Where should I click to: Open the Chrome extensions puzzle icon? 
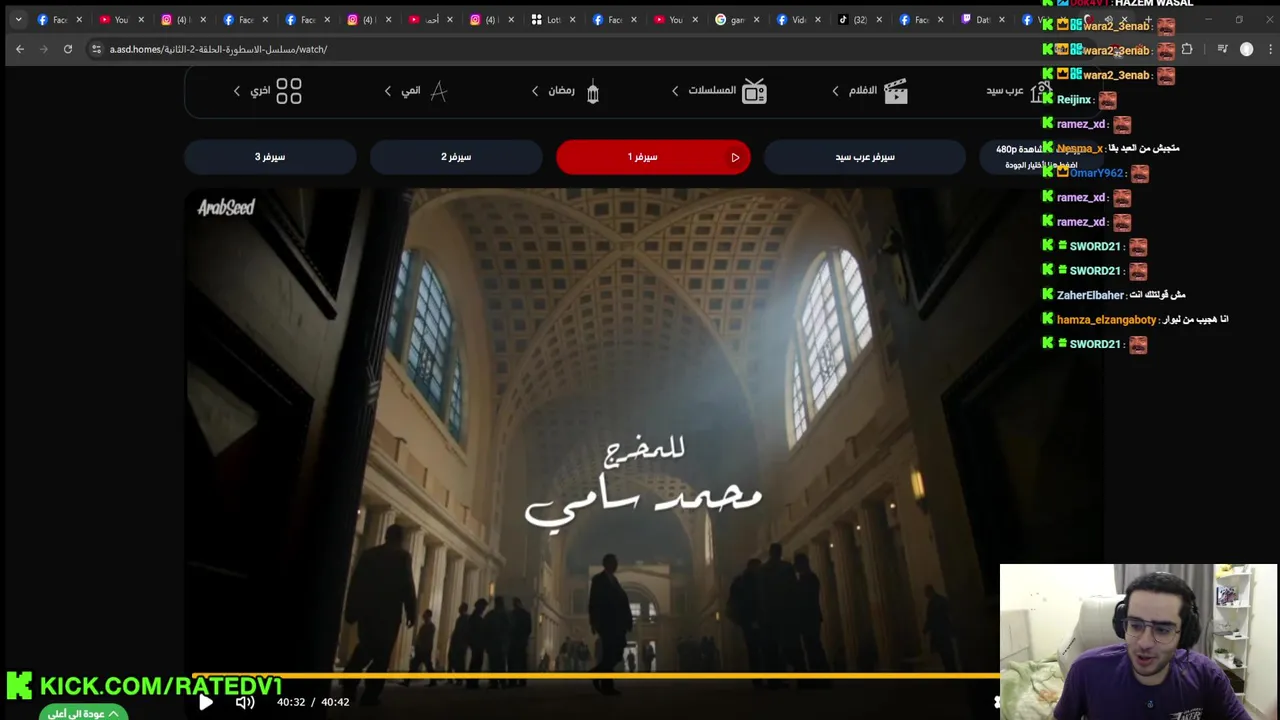[x=1187, y=49]
